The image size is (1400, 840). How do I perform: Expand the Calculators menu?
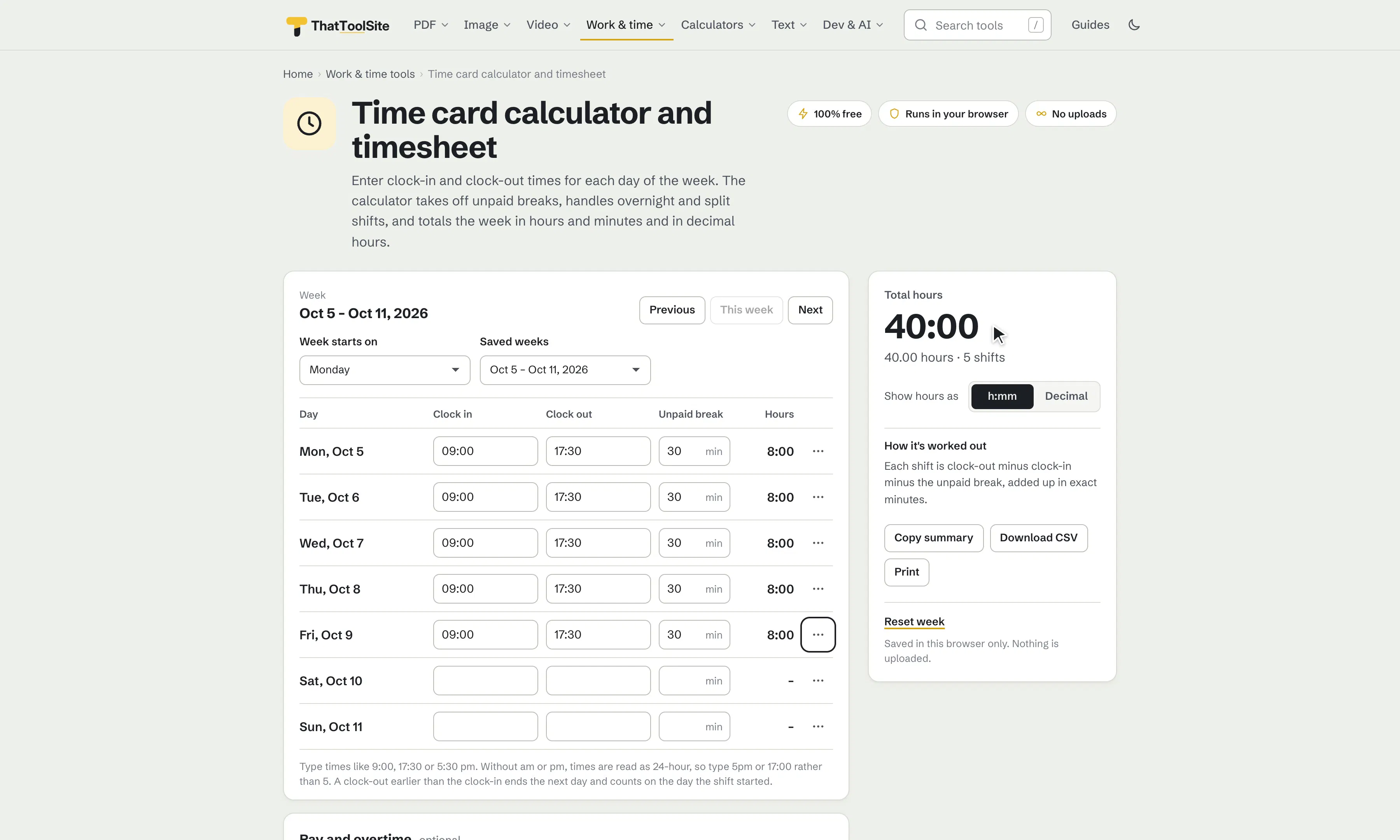718,25
